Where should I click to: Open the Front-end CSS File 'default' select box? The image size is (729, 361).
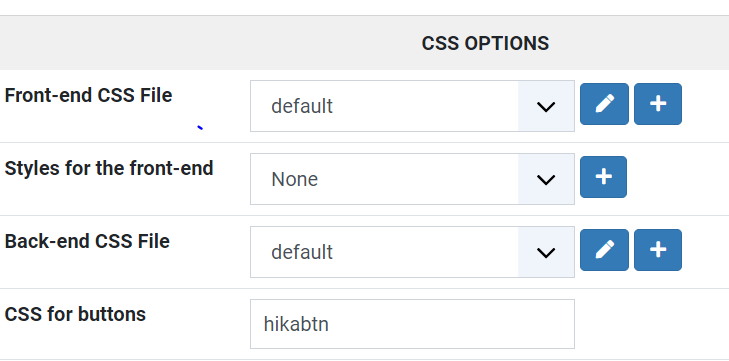click(412, 107)
